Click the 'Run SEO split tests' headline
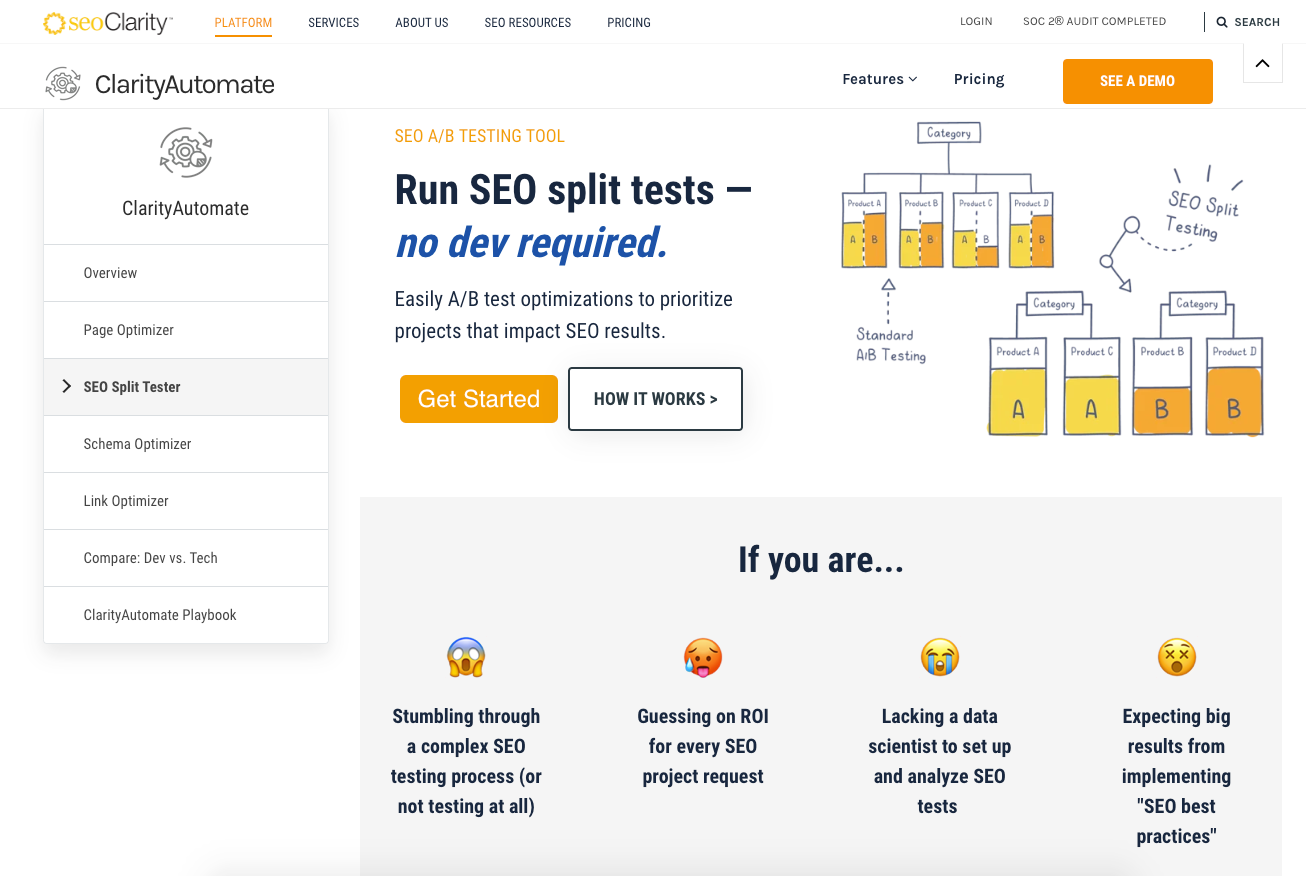Viewport: 1306px width, 876px height. 573,189
